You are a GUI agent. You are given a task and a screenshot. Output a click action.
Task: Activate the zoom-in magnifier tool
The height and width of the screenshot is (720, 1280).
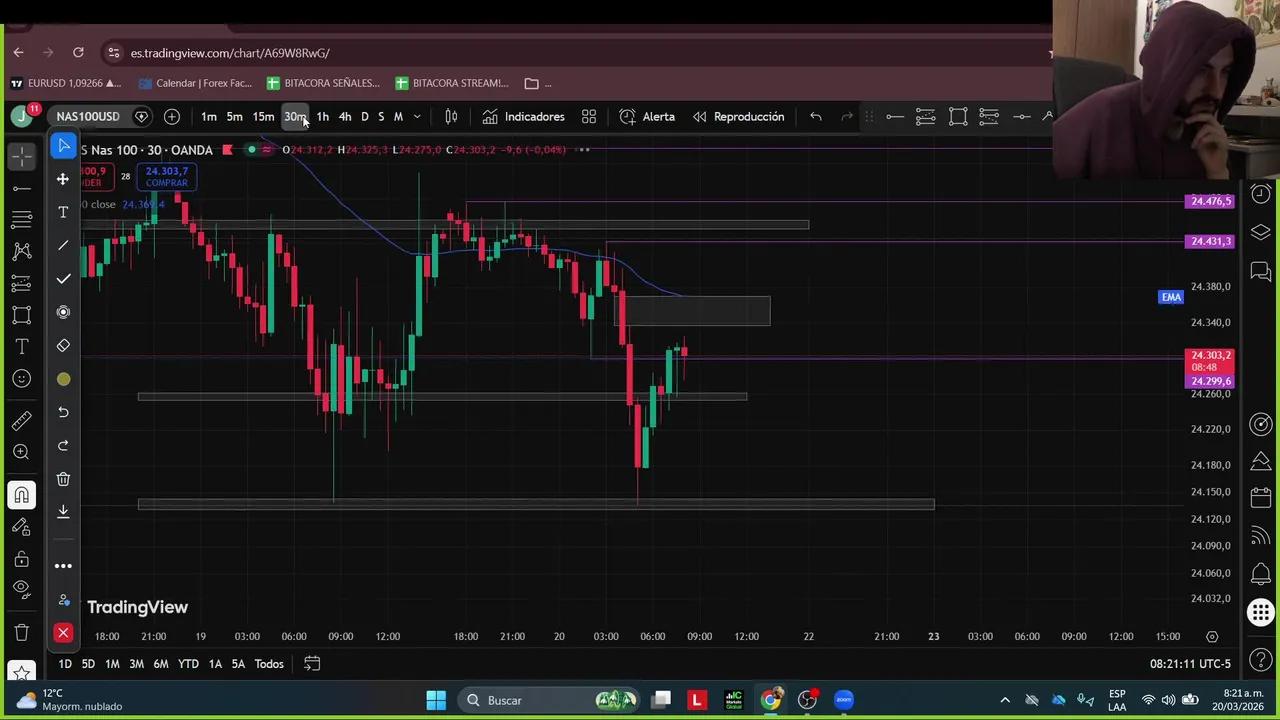point(21,452)
